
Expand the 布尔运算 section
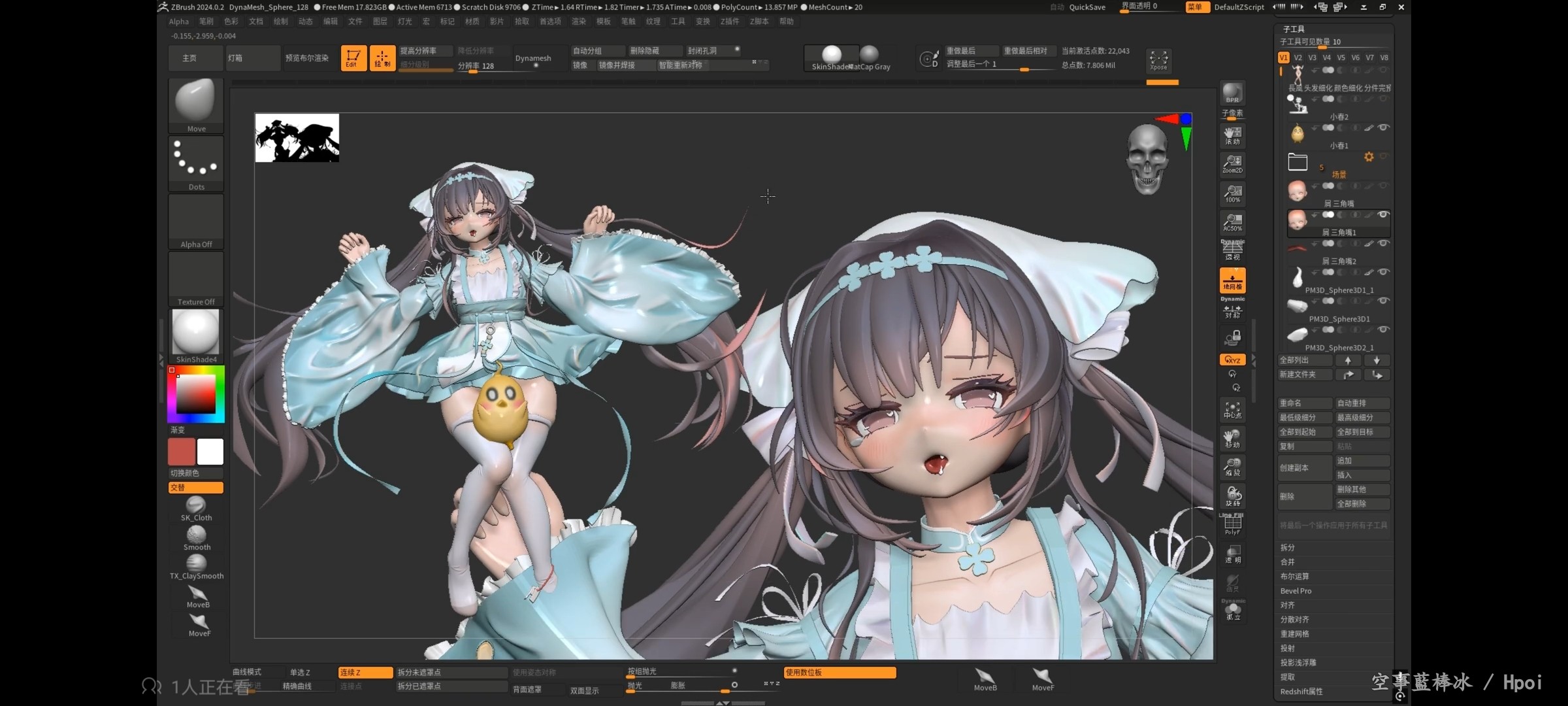point(1294,576)
